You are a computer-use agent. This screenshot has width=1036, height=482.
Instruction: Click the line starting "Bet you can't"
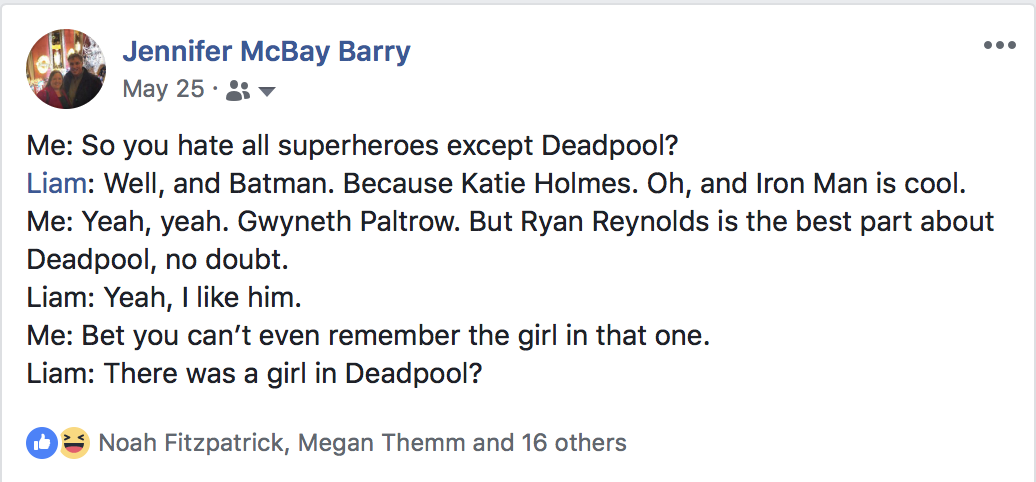(x=368, y=336)
